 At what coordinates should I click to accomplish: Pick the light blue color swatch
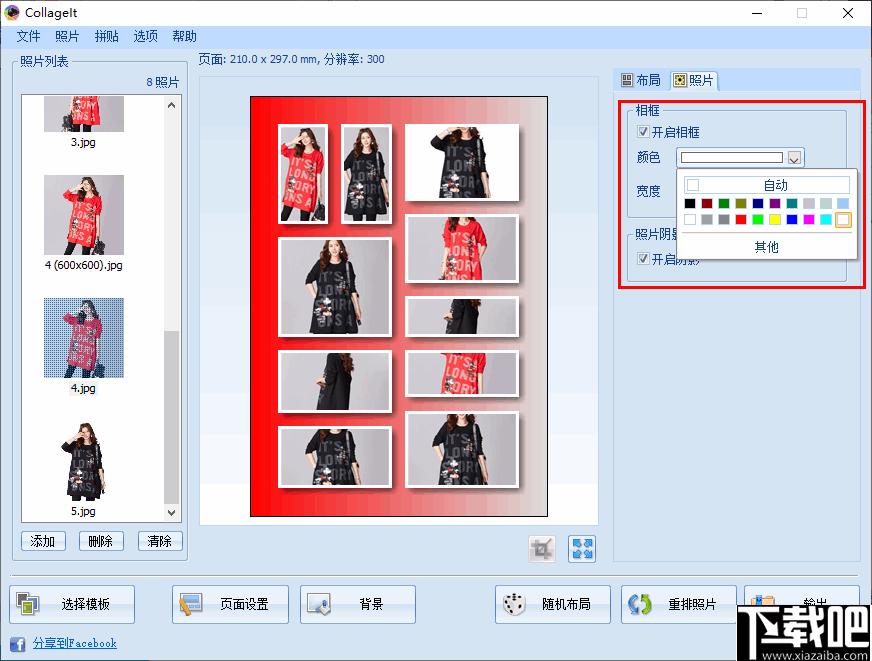coord(843,203)
